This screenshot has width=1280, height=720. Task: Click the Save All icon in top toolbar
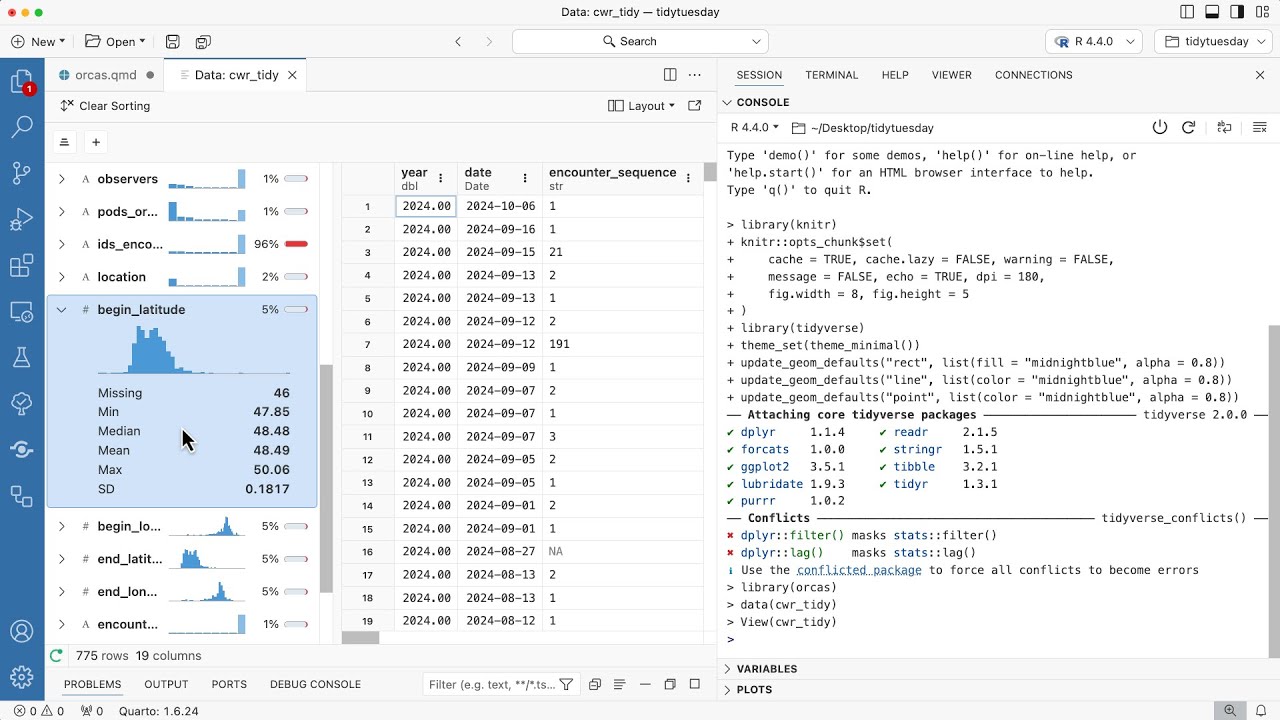click(203, 42)
